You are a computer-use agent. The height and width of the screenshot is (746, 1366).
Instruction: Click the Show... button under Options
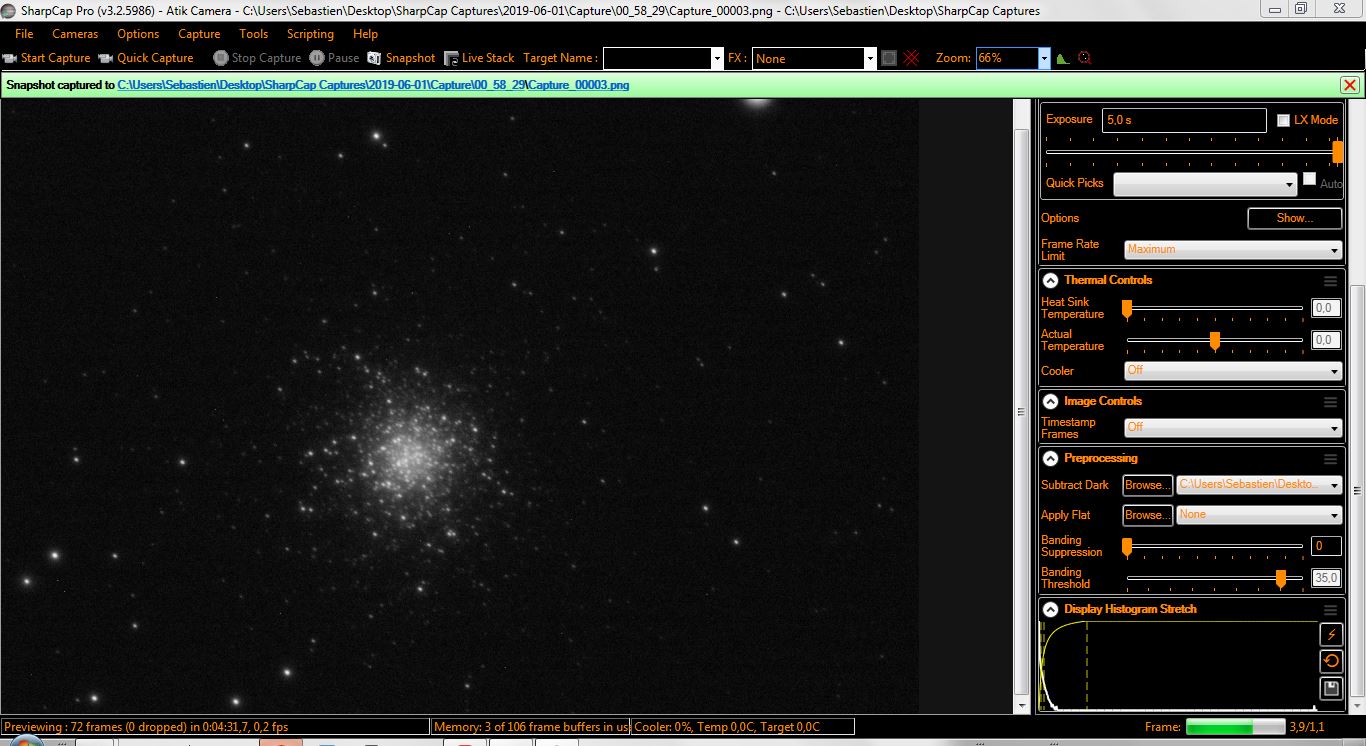1294,218
